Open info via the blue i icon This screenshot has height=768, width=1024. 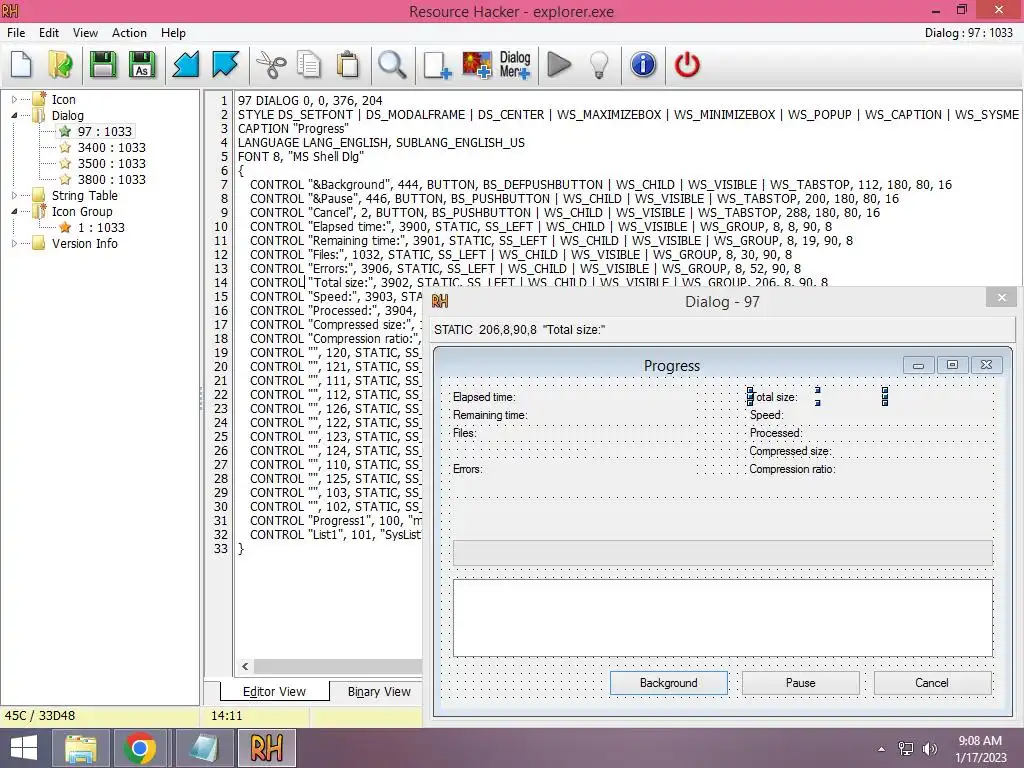(x=643, y=65)
